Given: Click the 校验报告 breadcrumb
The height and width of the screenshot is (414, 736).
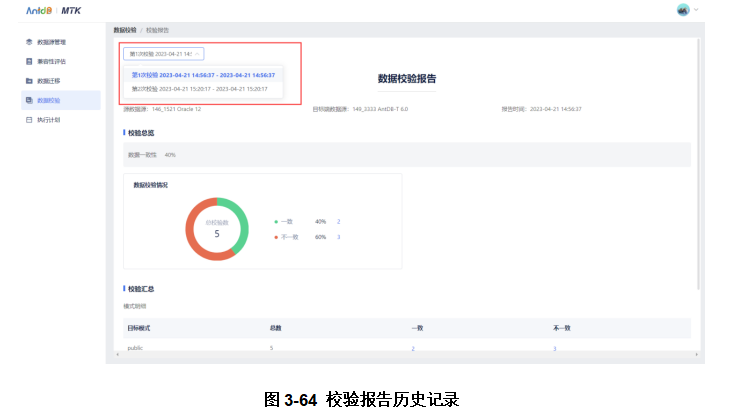Looking at the screenshot, I should coord(157,30).
